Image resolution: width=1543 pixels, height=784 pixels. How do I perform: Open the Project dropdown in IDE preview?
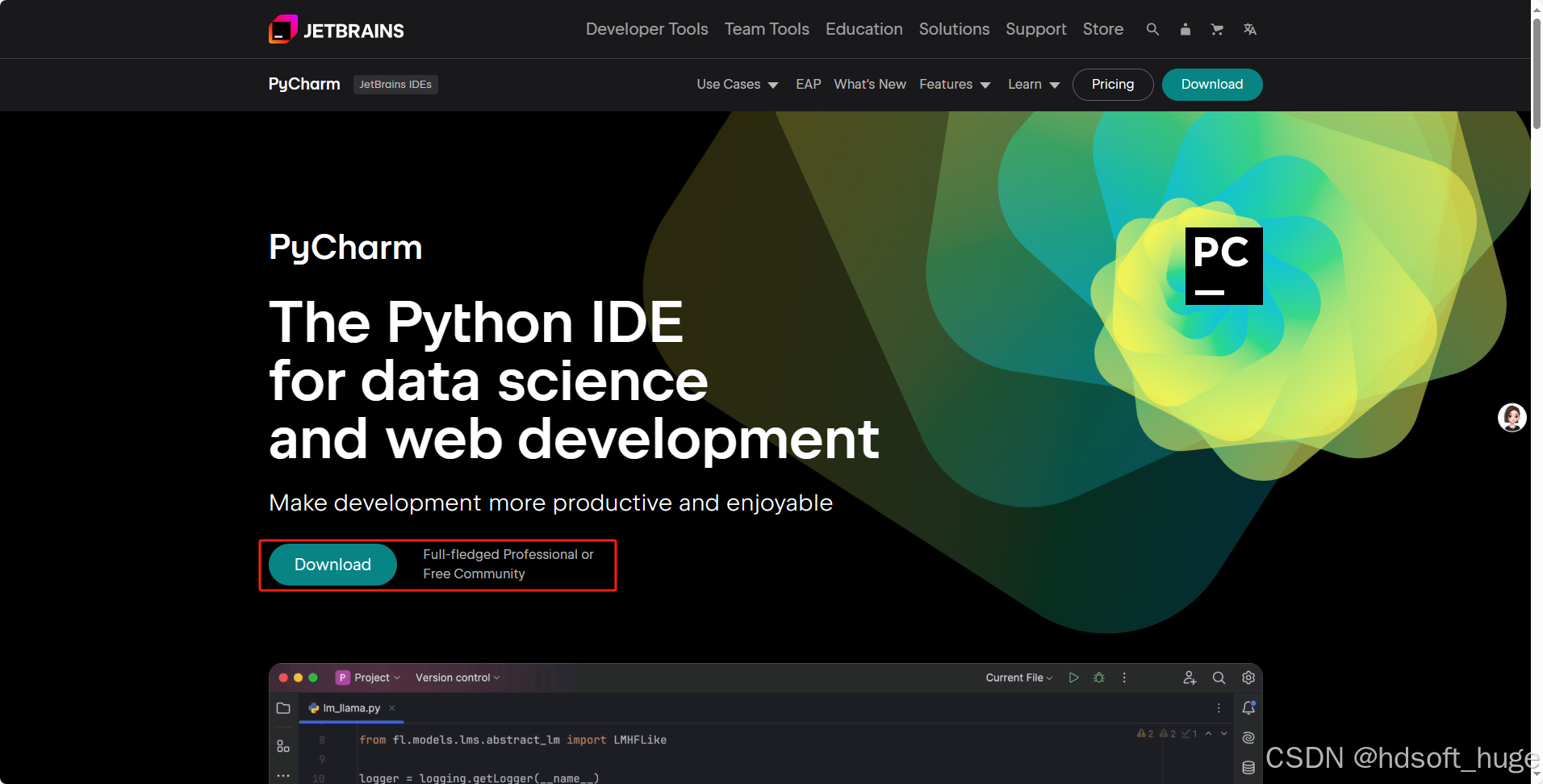tap(368, 678)
